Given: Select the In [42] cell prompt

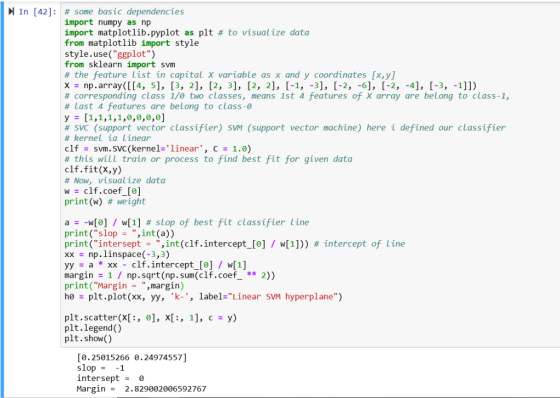Looking at the screenshot, I should coord(38,12).
